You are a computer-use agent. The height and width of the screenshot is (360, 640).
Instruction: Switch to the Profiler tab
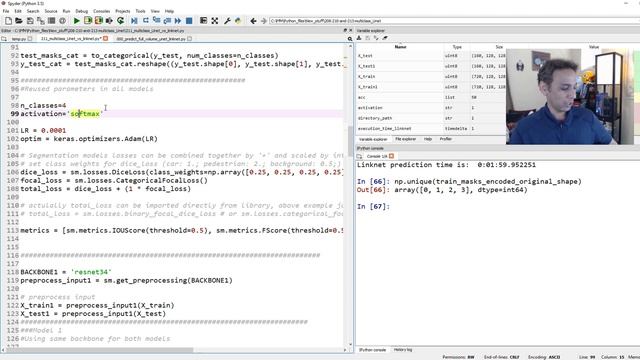coord(445,139)
